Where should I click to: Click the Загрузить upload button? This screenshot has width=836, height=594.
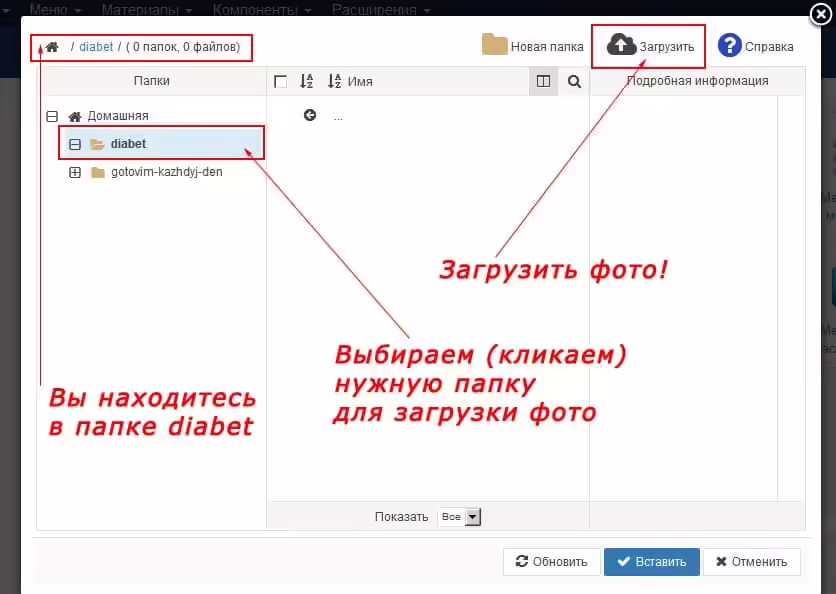point(650,46)
